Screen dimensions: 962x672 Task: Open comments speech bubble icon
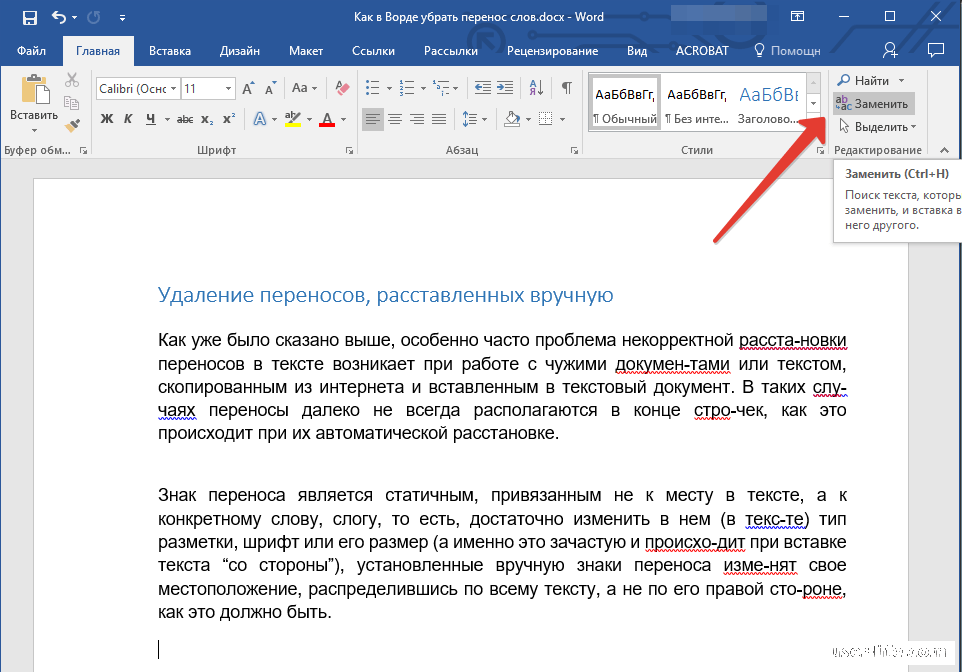pos(936,50)
